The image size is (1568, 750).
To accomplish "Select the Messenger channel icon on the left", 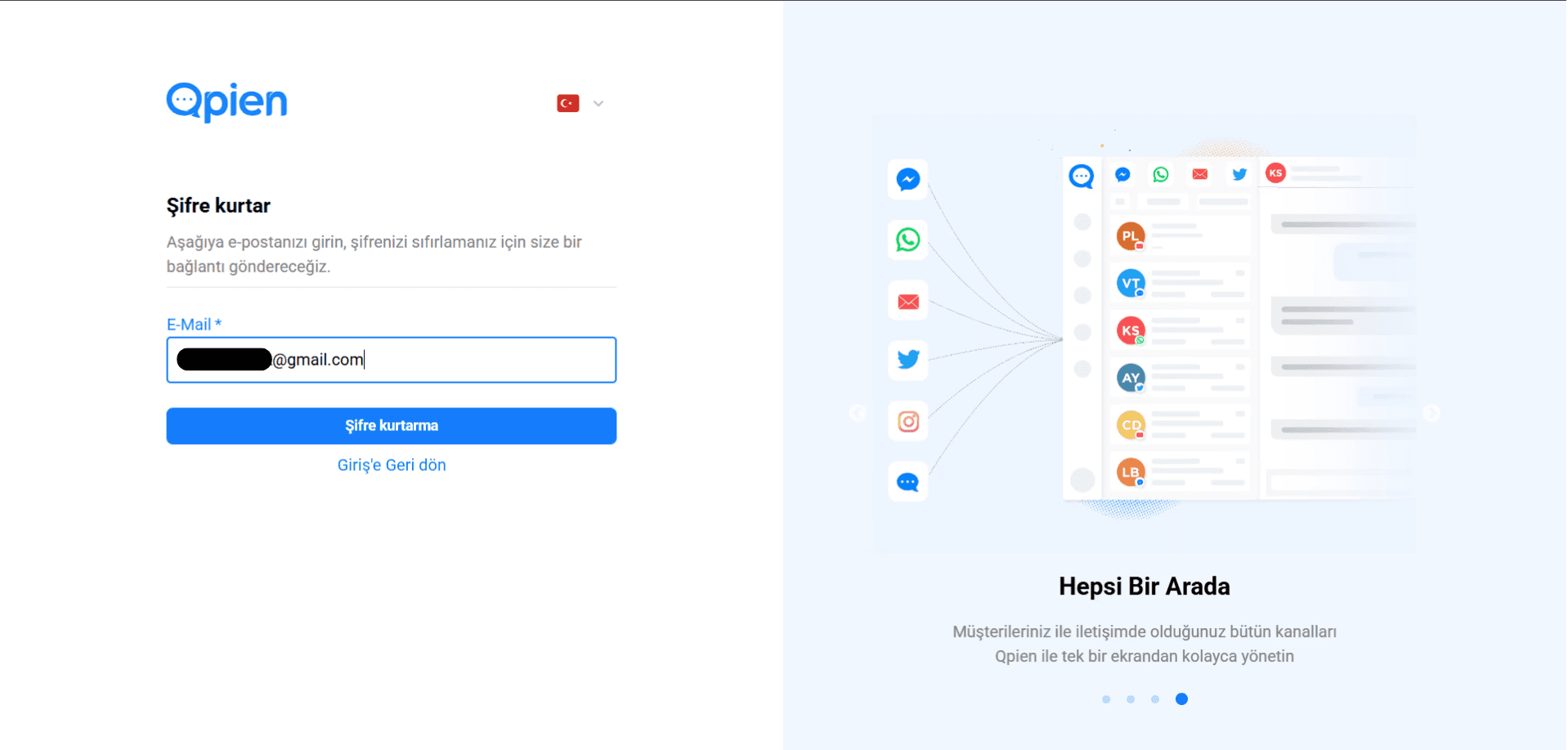I will pos(908,179).
